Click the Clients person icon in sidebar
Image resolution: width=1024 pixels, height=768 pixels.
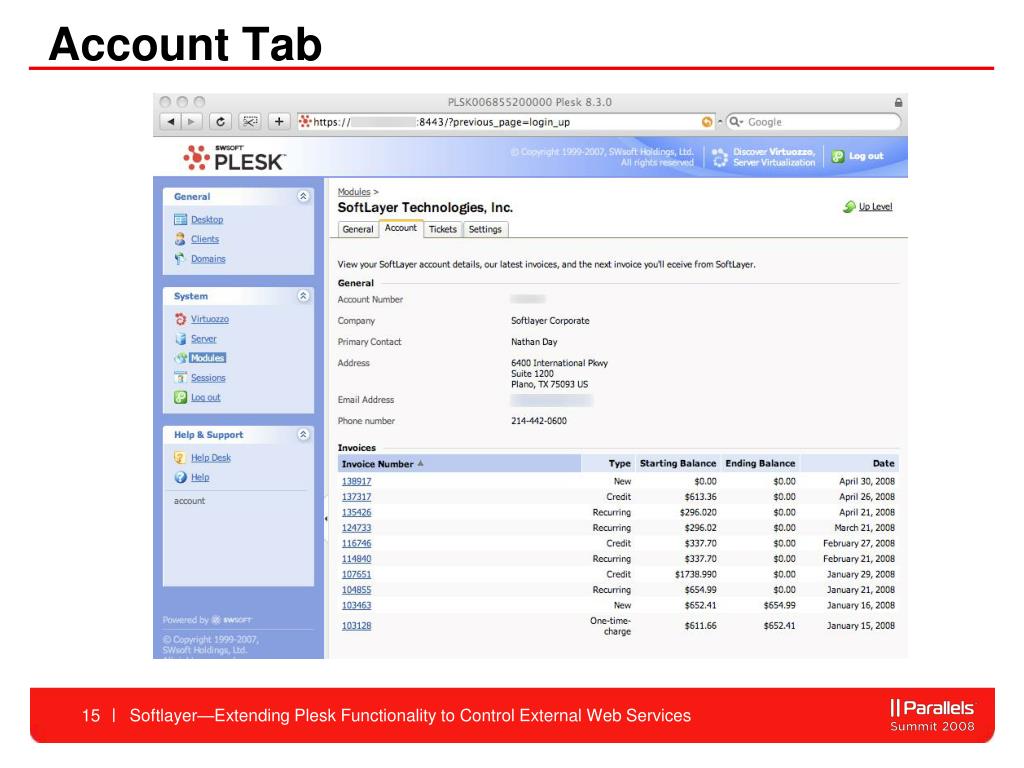pyautogui.click(x=180, y=239)
